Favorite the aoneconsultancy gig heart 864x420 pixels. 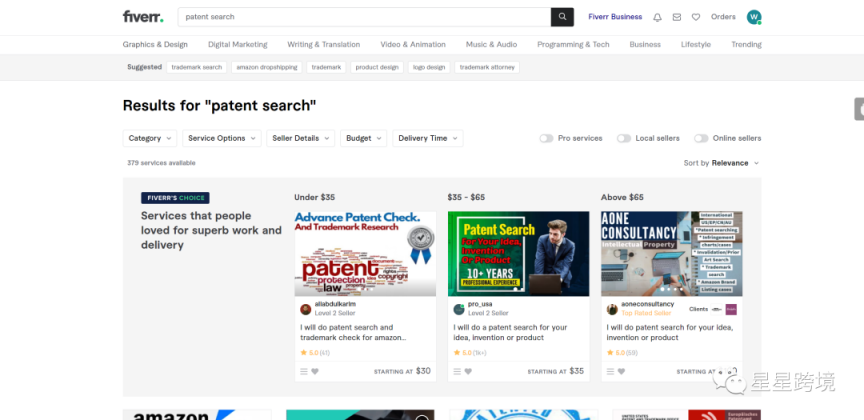coord(621,371)
